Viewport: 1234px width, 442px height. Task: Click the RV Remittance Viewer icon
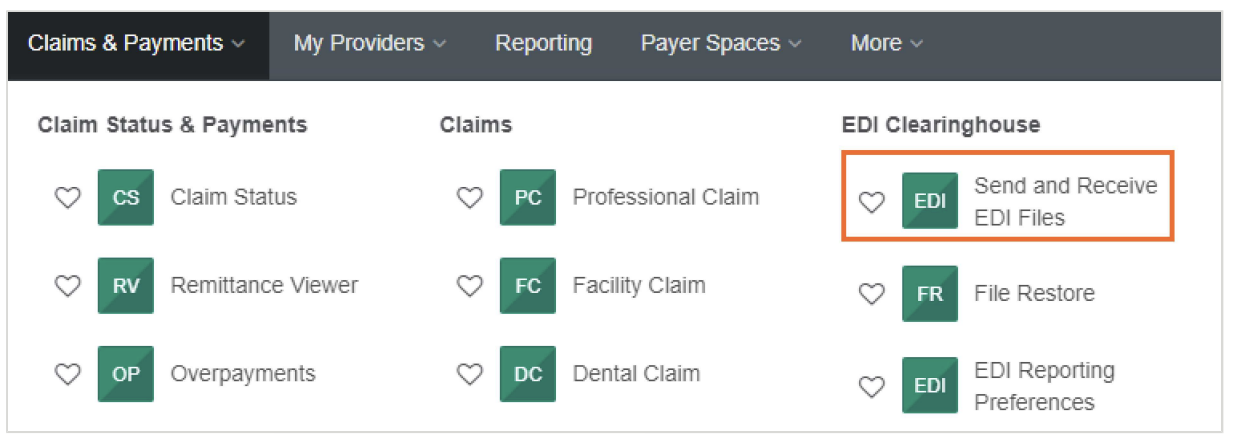(x=126, y=285)
